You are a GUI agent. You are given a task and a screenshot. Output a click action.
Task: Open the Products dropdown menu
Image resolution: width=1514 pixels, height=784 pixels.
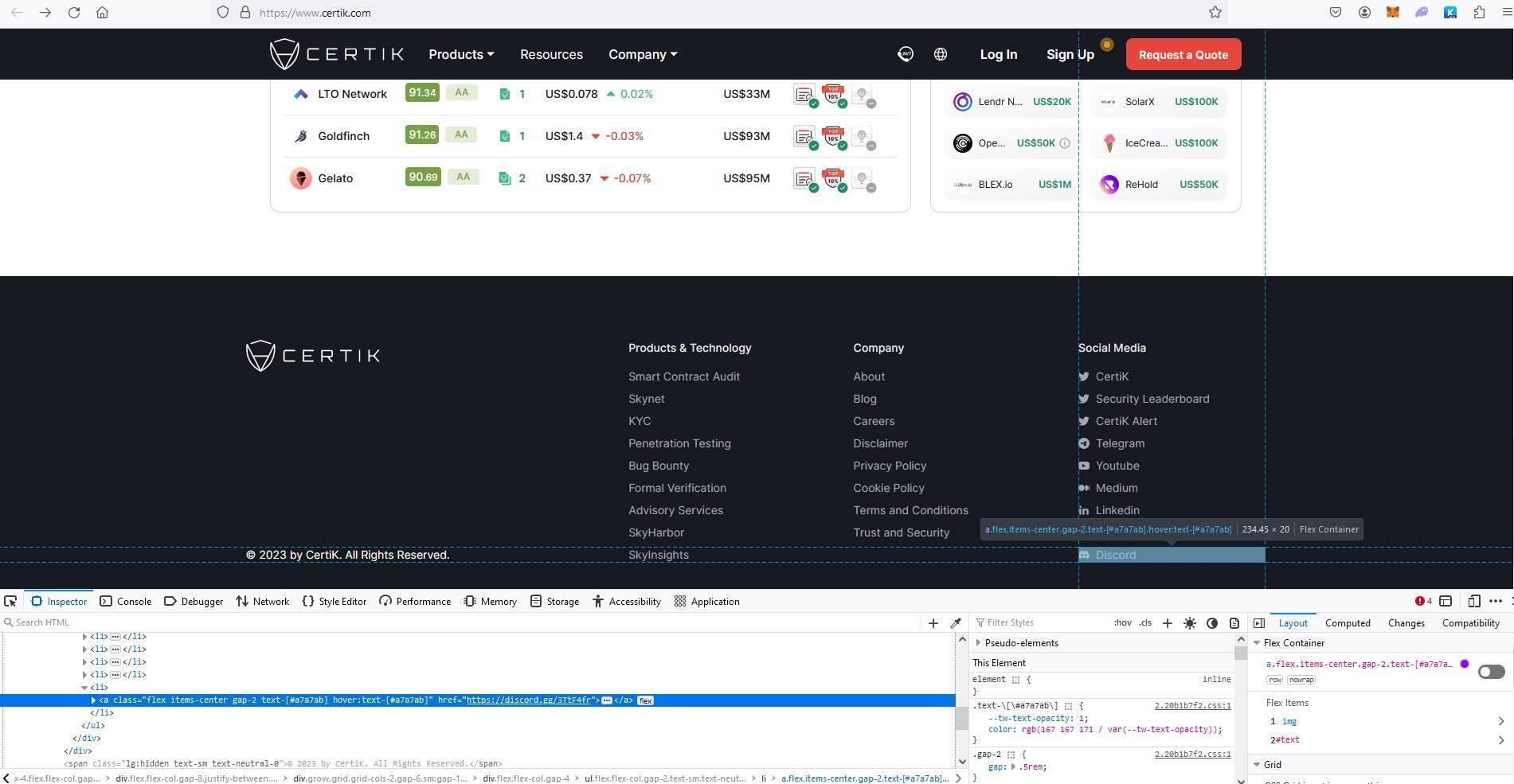click(461, 54)
